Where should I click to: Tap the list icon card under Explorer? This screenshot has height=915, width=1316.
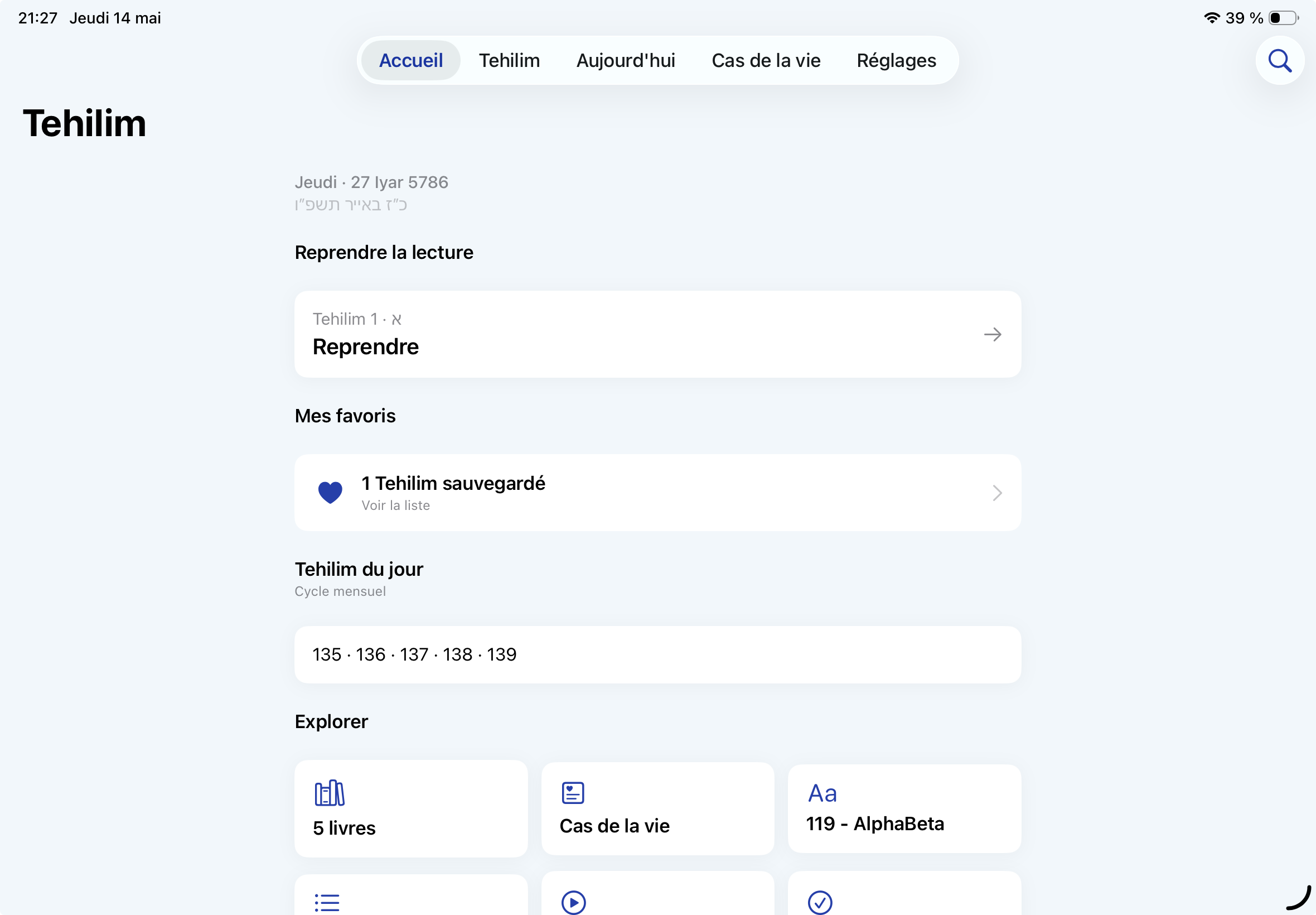pos(411,894)
